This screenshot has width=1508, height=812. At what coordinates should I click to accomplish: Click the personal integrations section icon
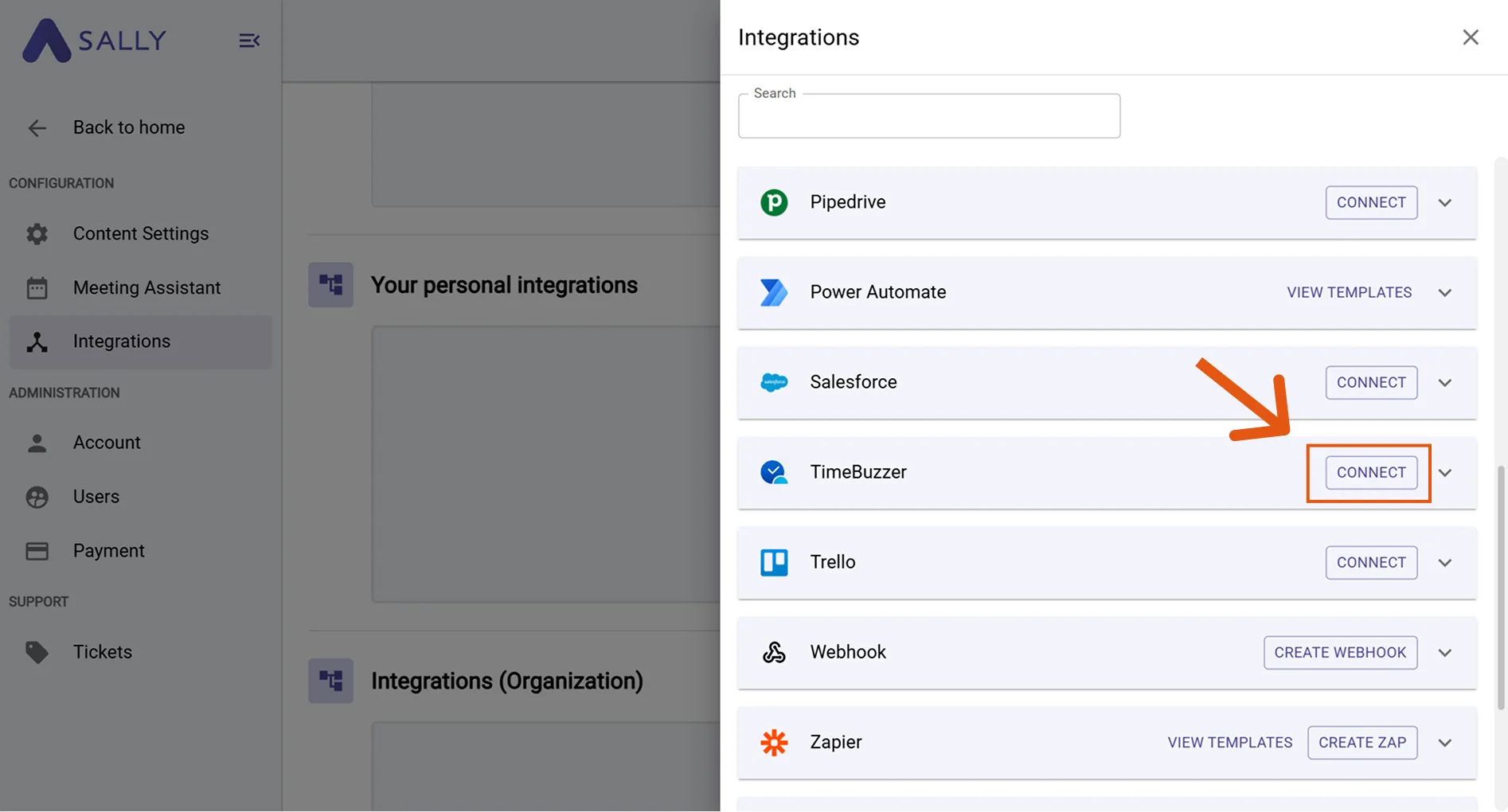[x=330, y=285]
